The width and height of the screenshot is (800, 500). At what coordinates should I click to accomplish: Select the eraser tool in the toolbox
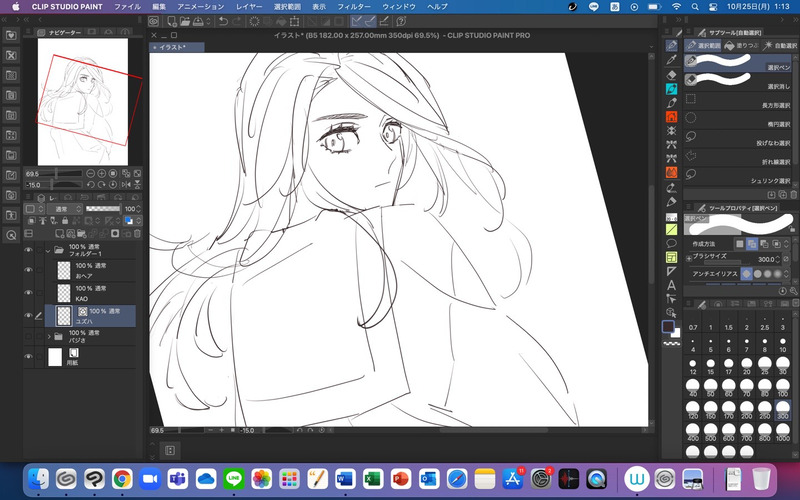(x=672, y=74)
